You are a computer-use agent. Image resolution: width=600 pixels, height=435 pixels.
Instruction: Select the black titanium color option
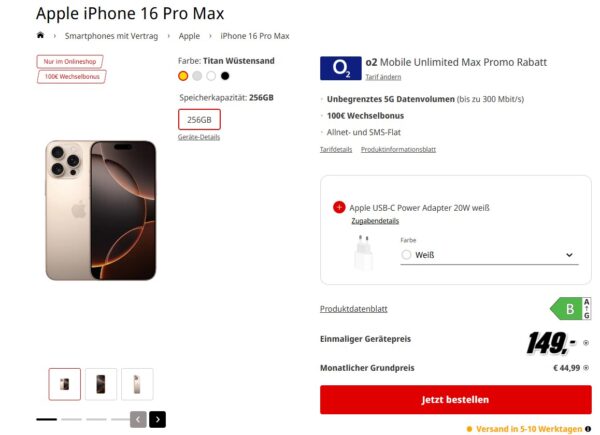tap(225, 76)
